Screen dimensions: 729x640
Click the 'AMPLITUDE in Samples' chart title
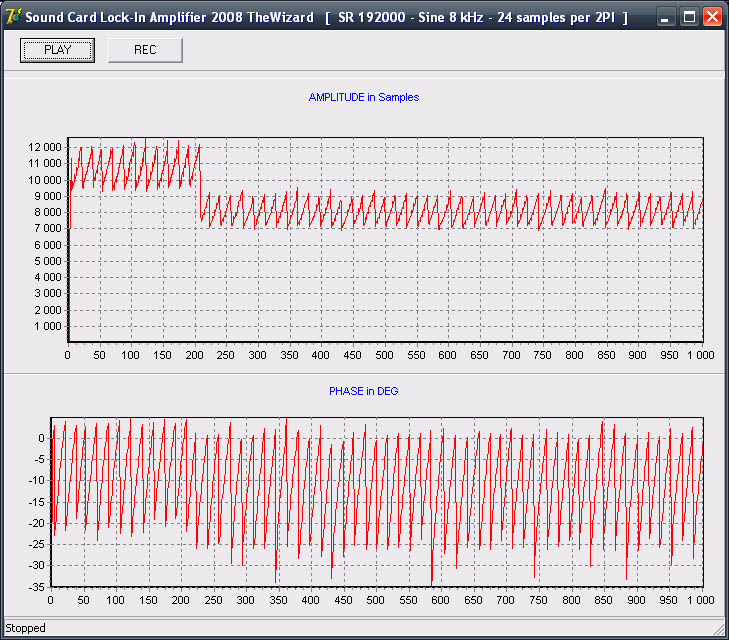(x=364, y=98)
